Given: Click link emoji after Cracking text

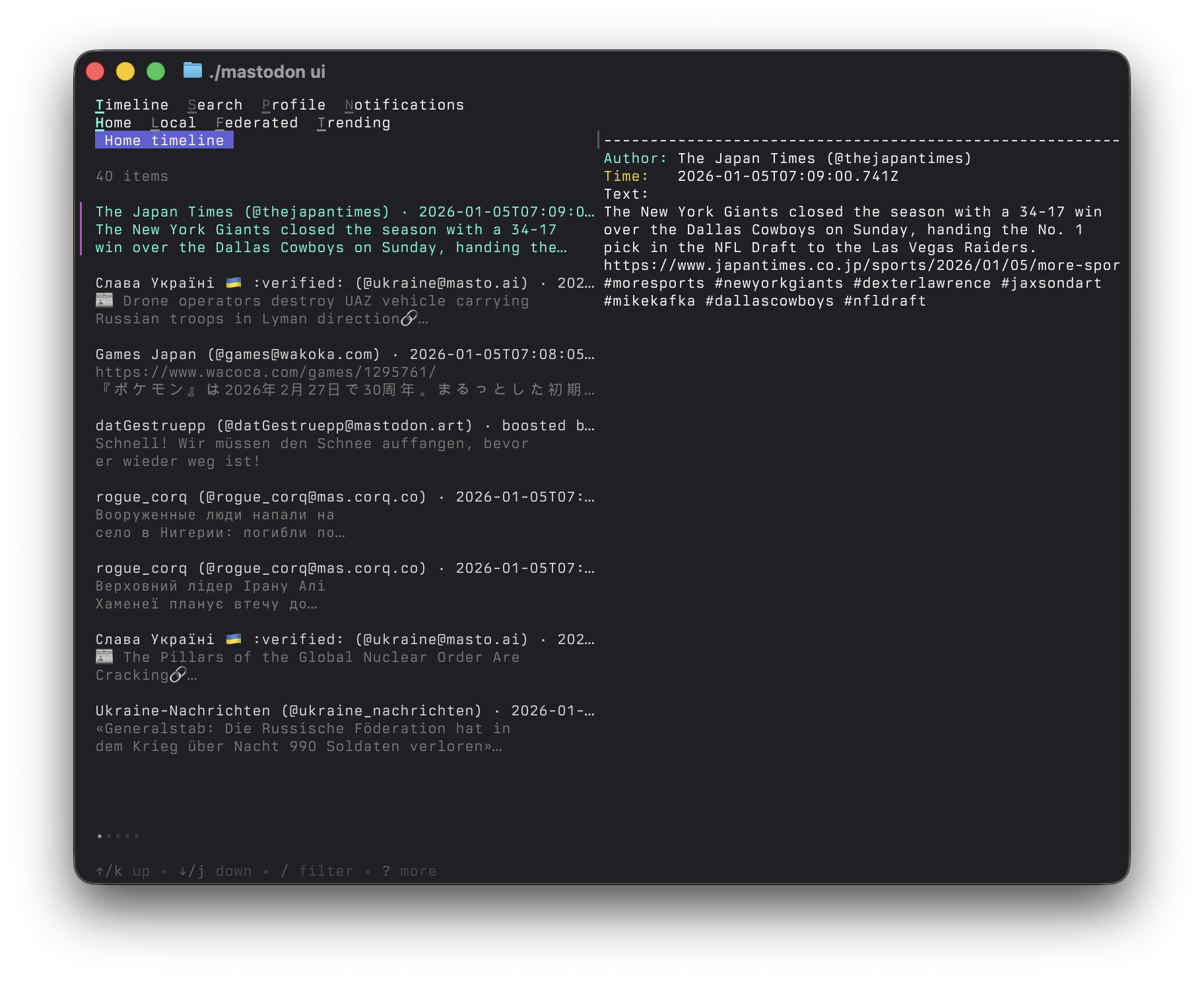Looking at the screenshot, I should point(178,674).
